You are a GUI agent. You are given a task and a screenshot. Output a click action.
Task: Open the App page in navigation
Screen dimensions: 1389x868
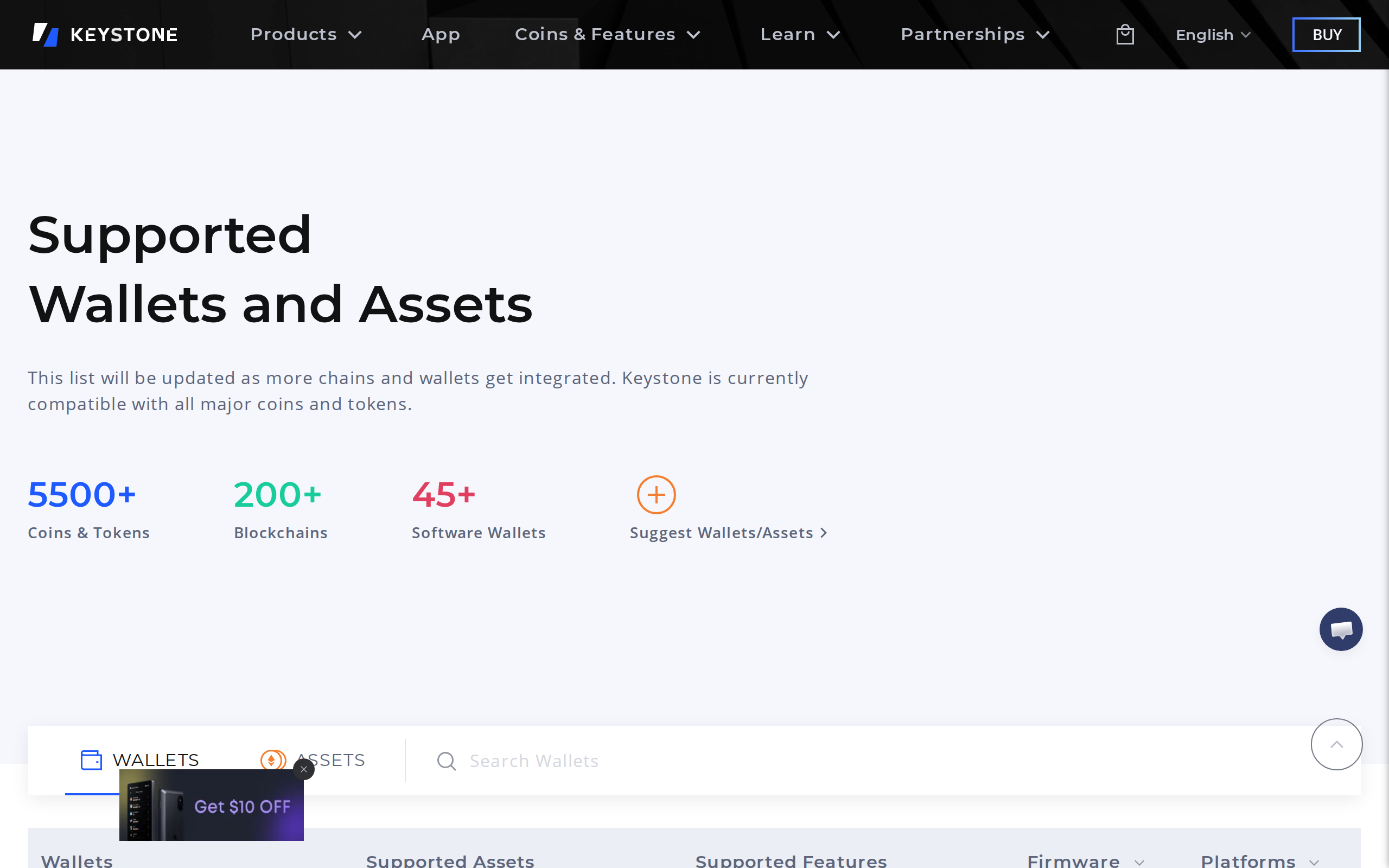coord(440,34)
